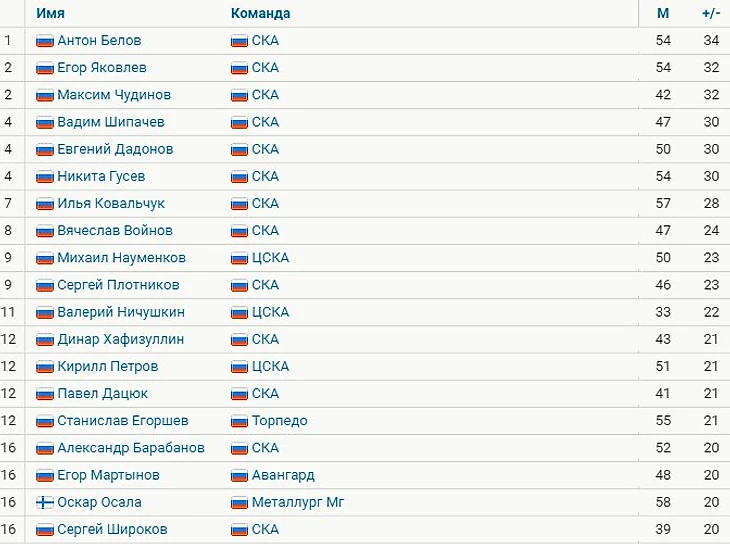This screenshot has height=544, width=730.
Task: Open player Валерий Ничушкин's page
Action: click(x=121, y=312)
